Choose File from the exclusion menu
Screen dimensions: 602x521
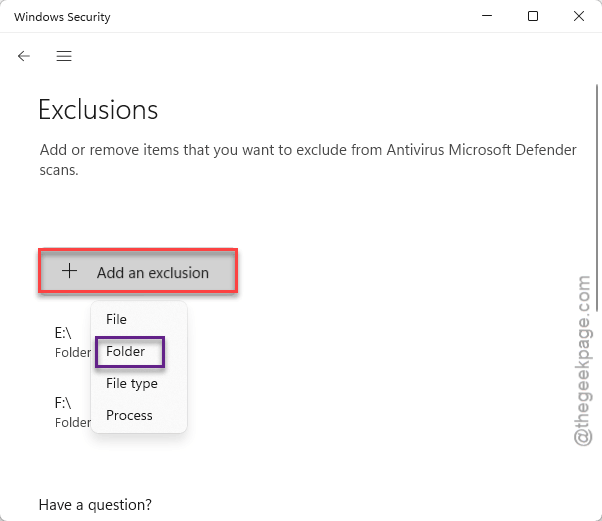(139, 319)
